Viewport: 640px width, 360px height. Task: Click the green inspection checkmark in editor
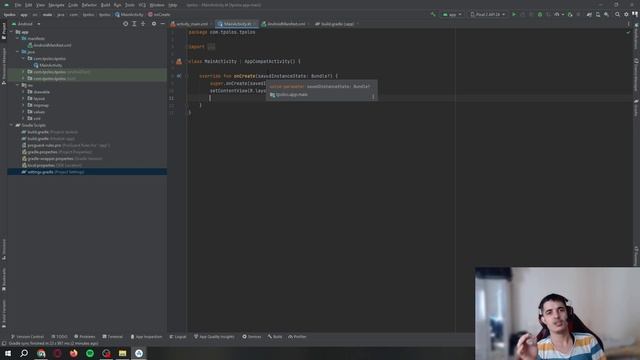(x=628, y=32)
